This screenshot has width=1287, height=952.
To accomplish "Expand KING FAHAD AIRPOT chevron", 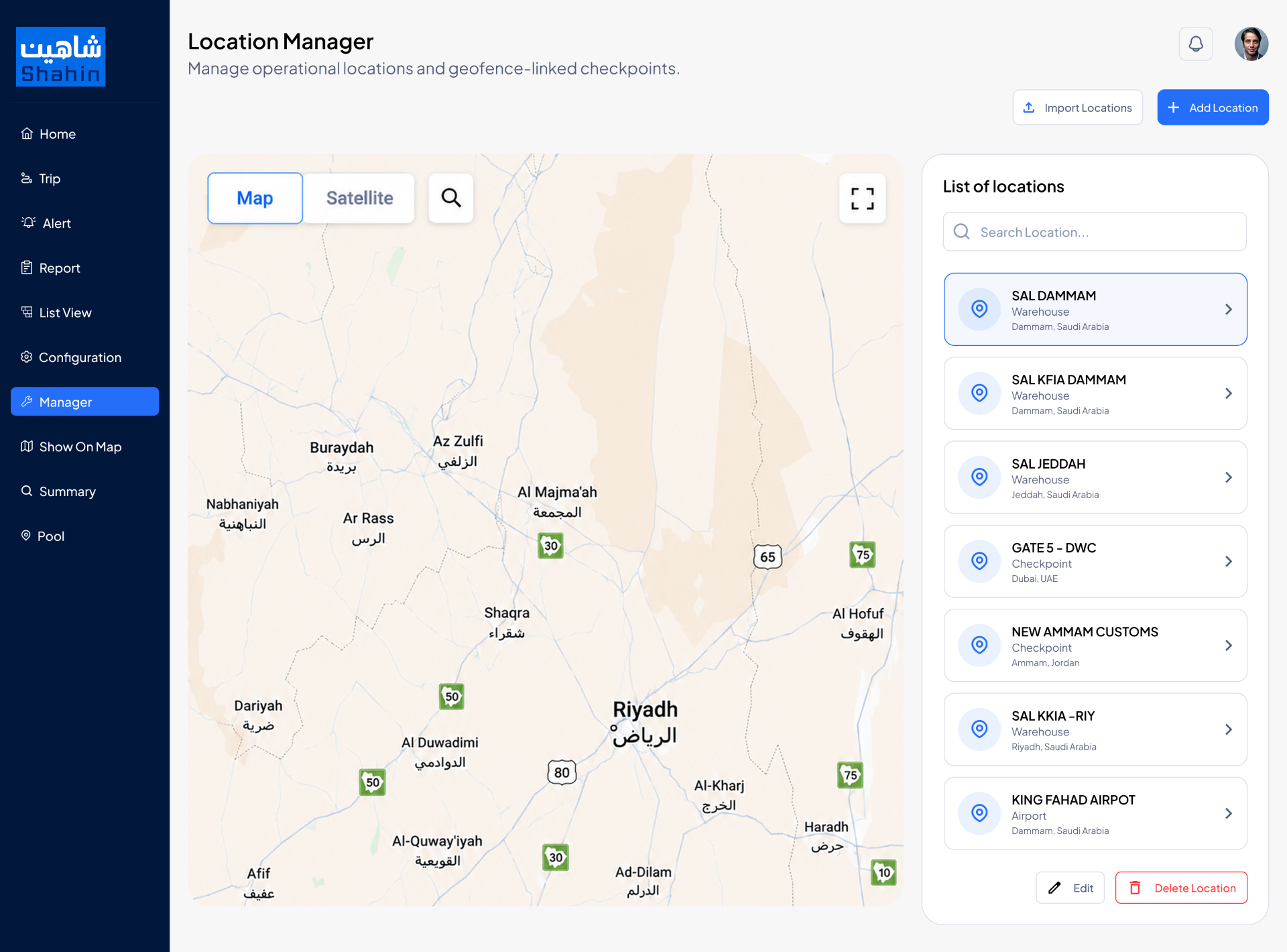I will pos(1229,813).
